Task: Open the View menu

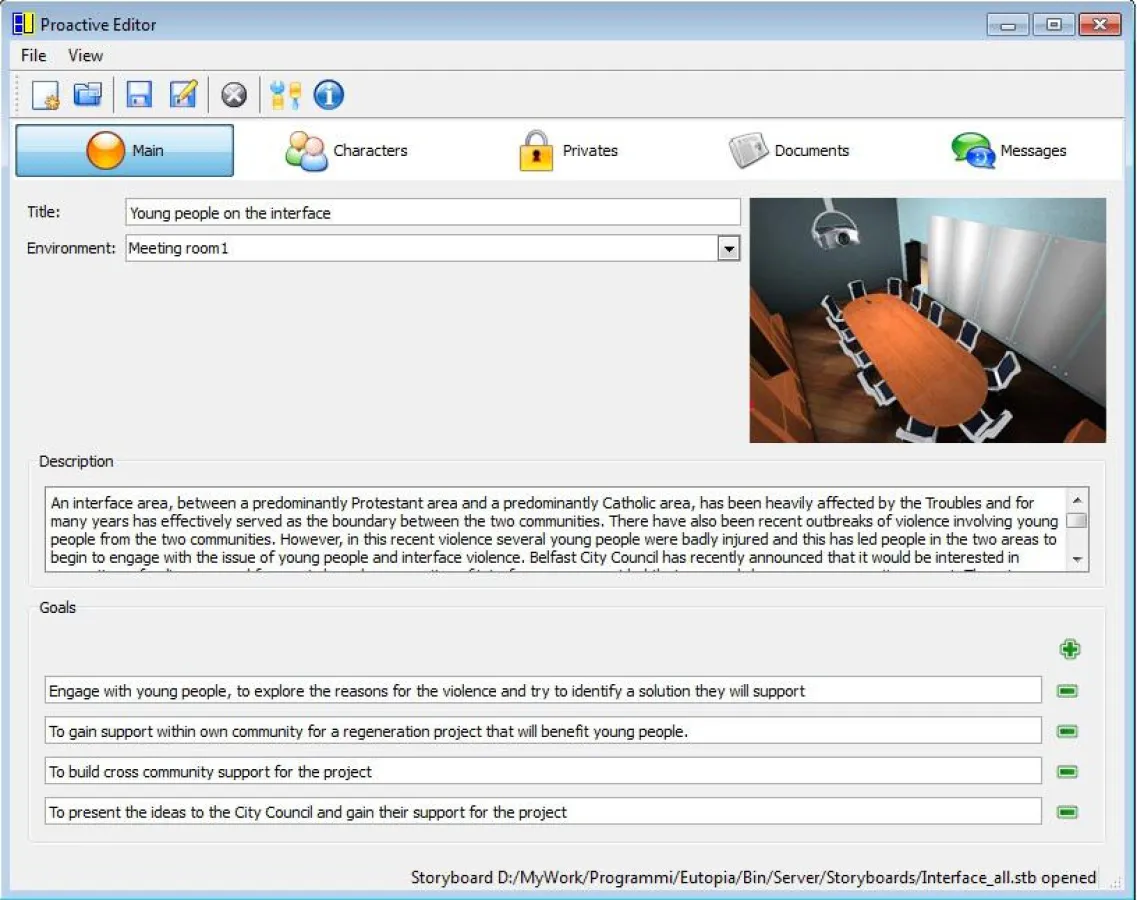Action: coord(84,56)
